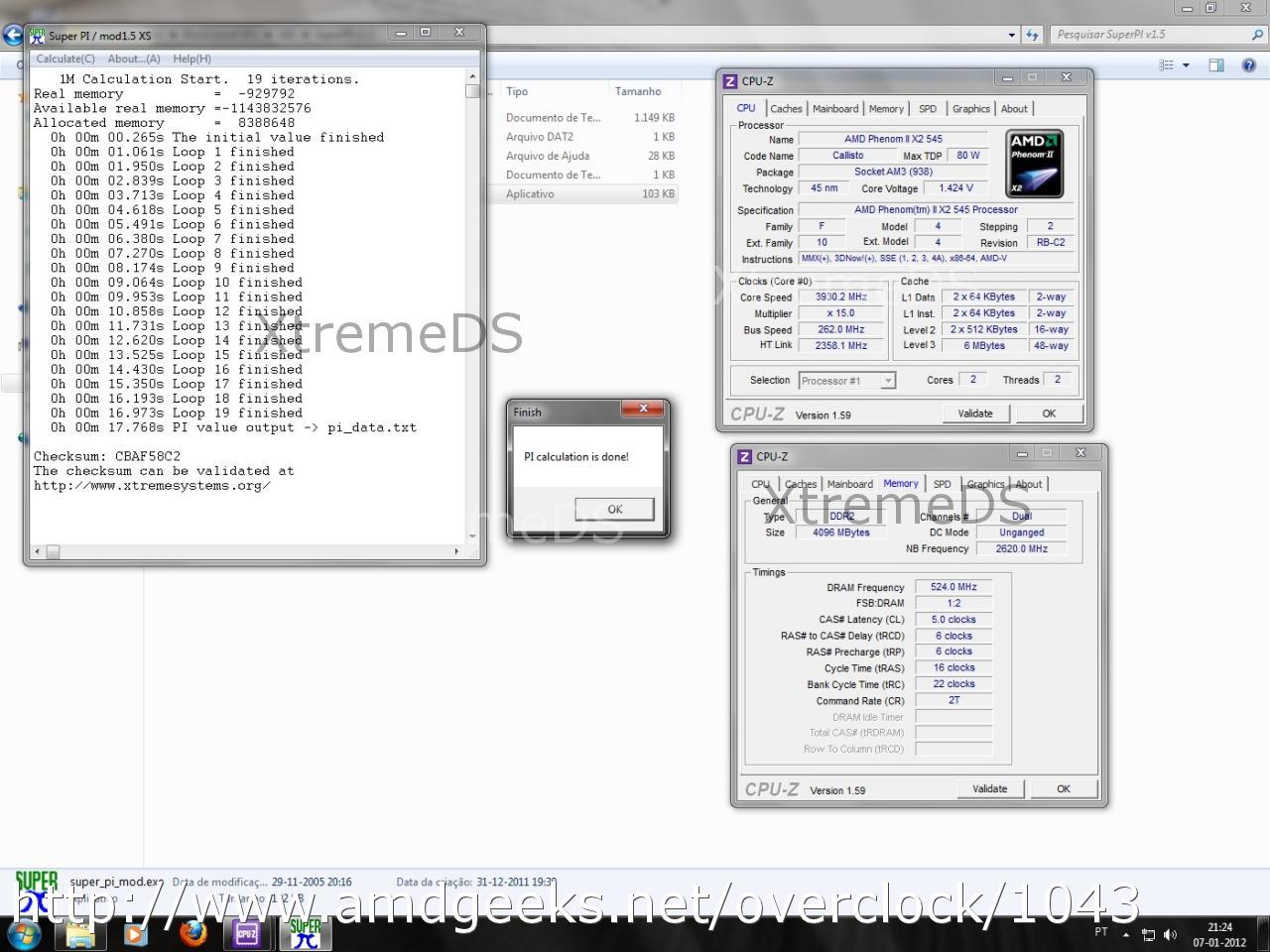Click the AMD Phenom II processor logo

[x=1035, y=165]
